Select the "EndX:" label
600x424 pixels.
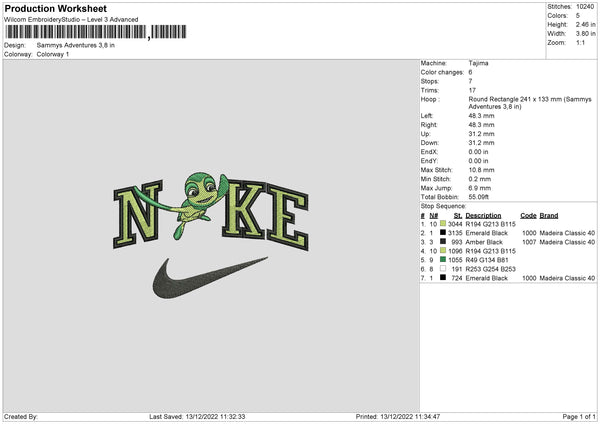pos(429,152)
